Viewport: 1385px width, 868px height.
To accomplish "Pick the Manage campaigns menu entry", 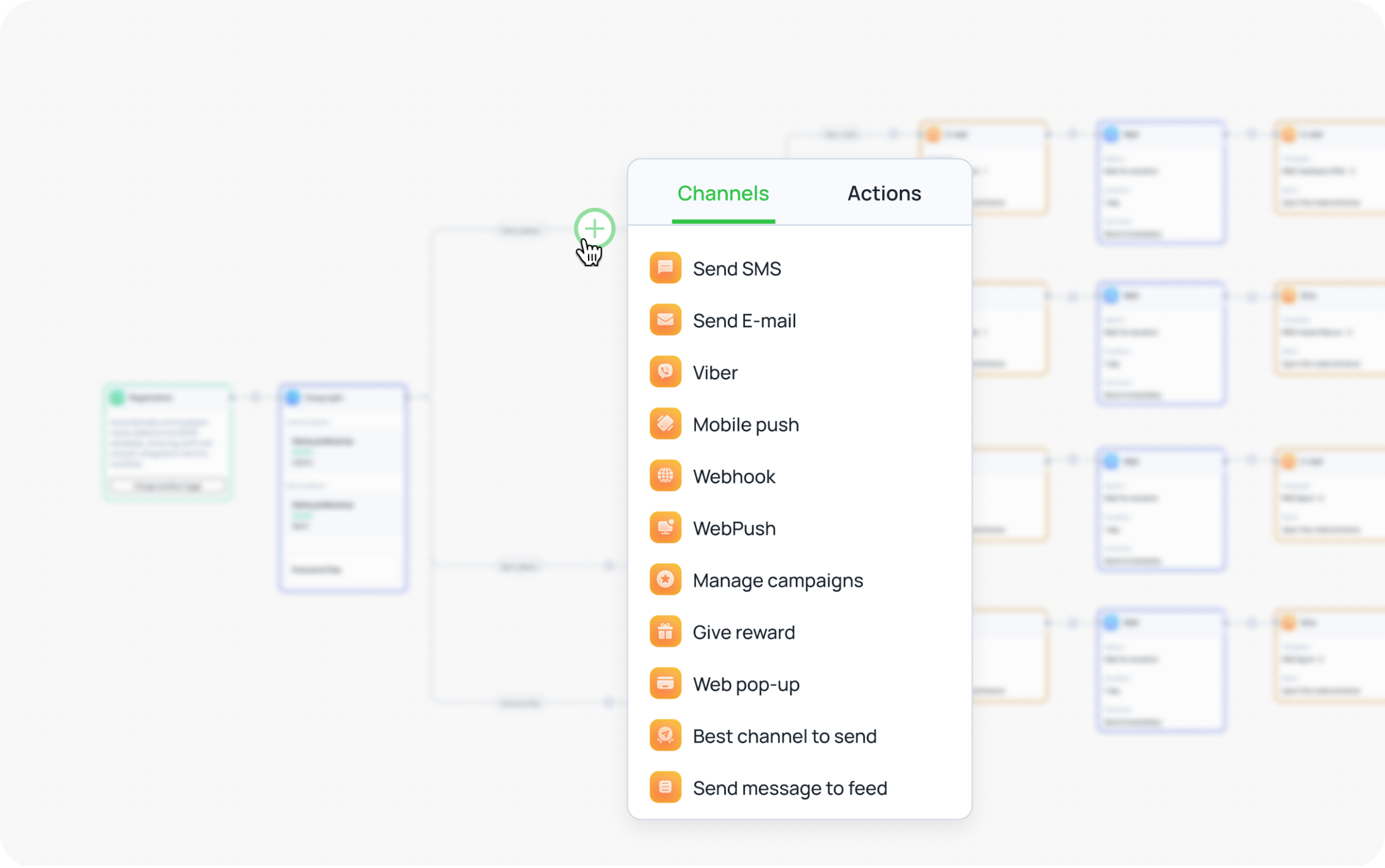I will (x=777, y=580).
